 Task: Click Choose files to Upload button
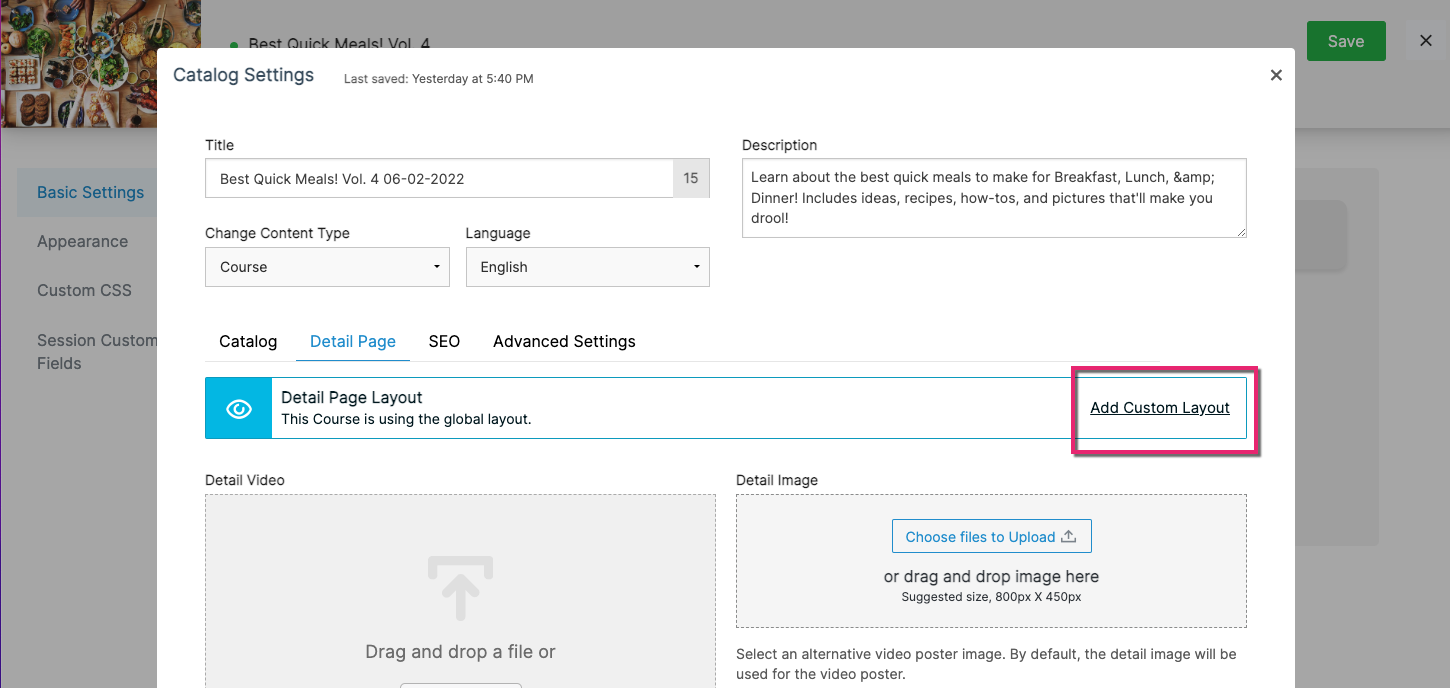tap(991, 537)
